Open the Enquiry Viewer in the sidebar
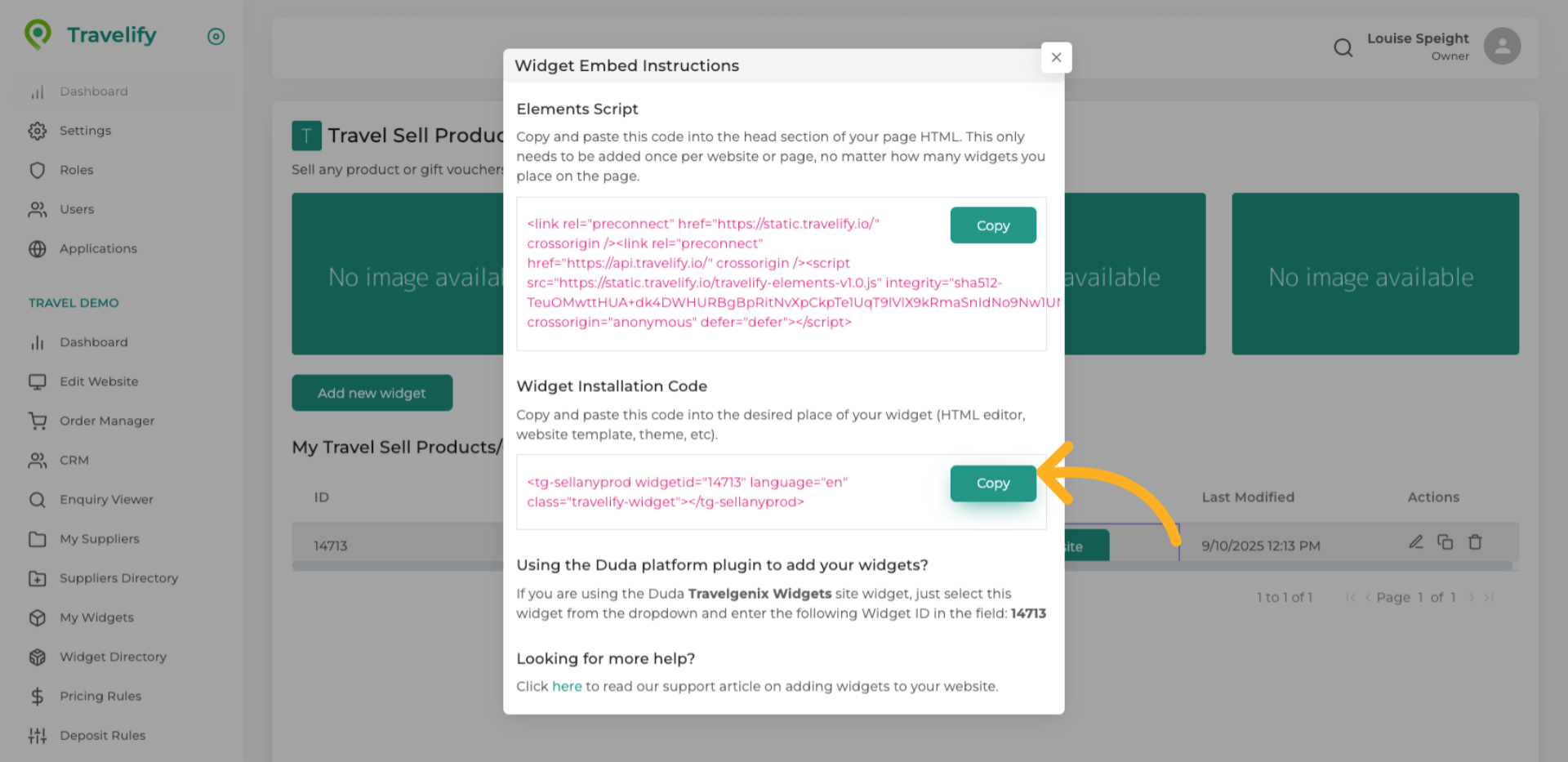 [106, 499]
